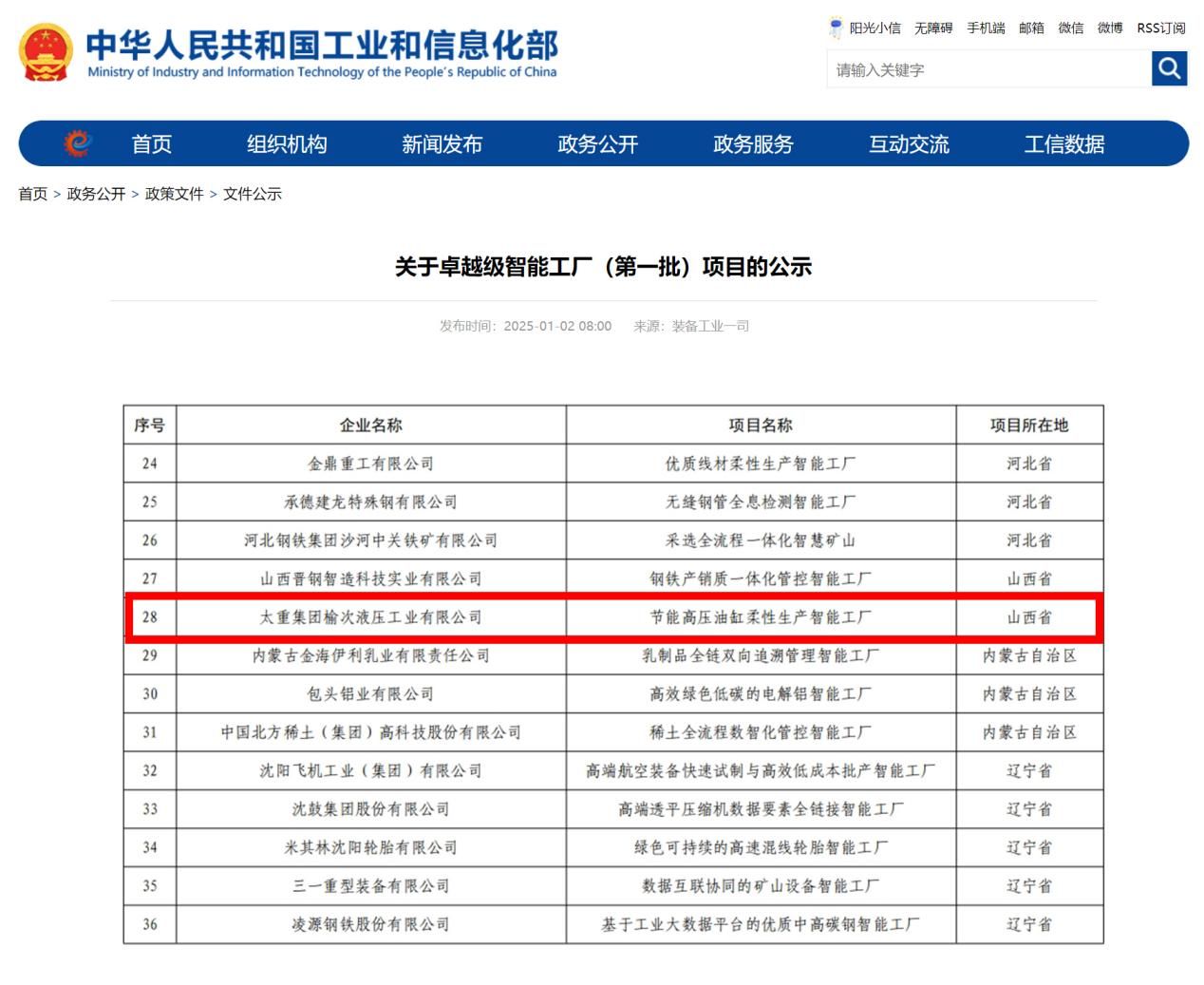This screenshot has width=1204, height=985.
Task: Open the 工信数据 menu item
Action: [x=1063, y=144]
